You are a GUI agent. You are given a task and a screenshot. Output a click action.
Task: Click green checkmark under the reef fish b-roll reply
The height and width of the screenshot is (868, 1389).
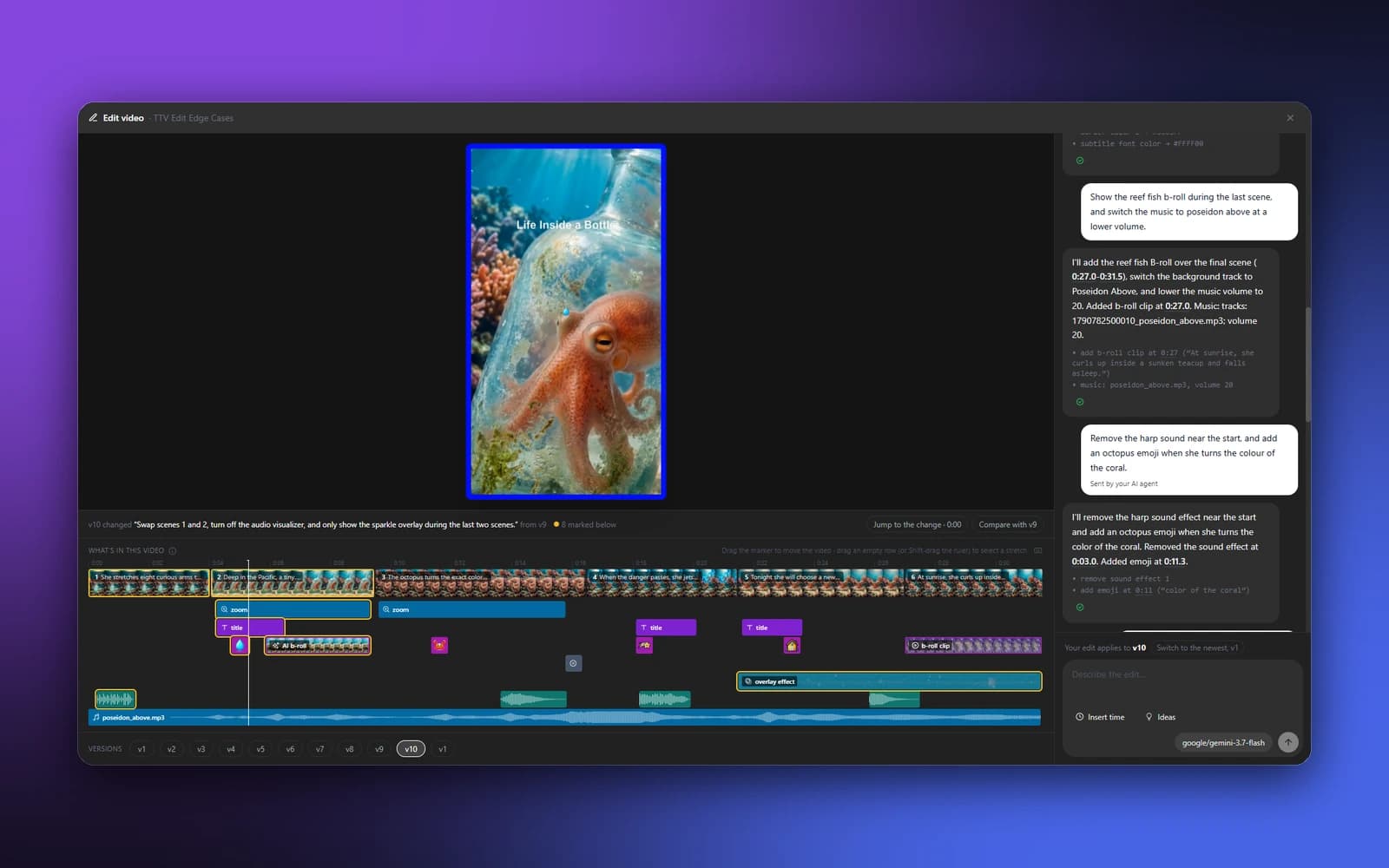pos(1080,402)
